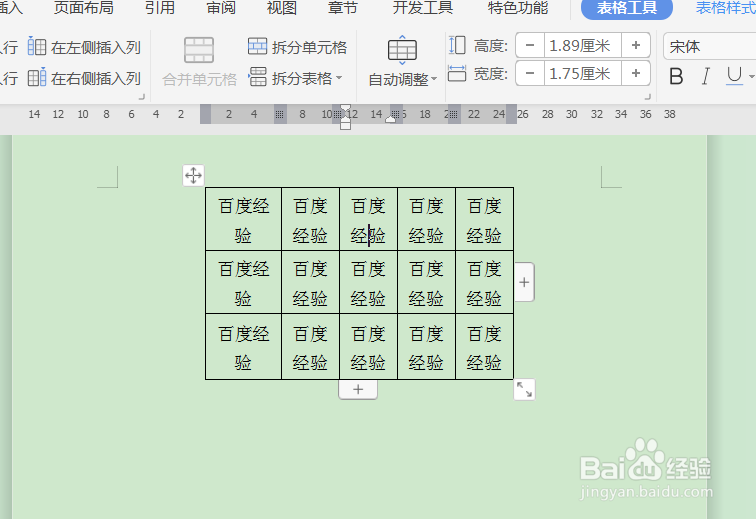Image resolution: width=756 pixels, height=519 pixels.
Task: Add a column with the right plus button
Action: [524, 282]
